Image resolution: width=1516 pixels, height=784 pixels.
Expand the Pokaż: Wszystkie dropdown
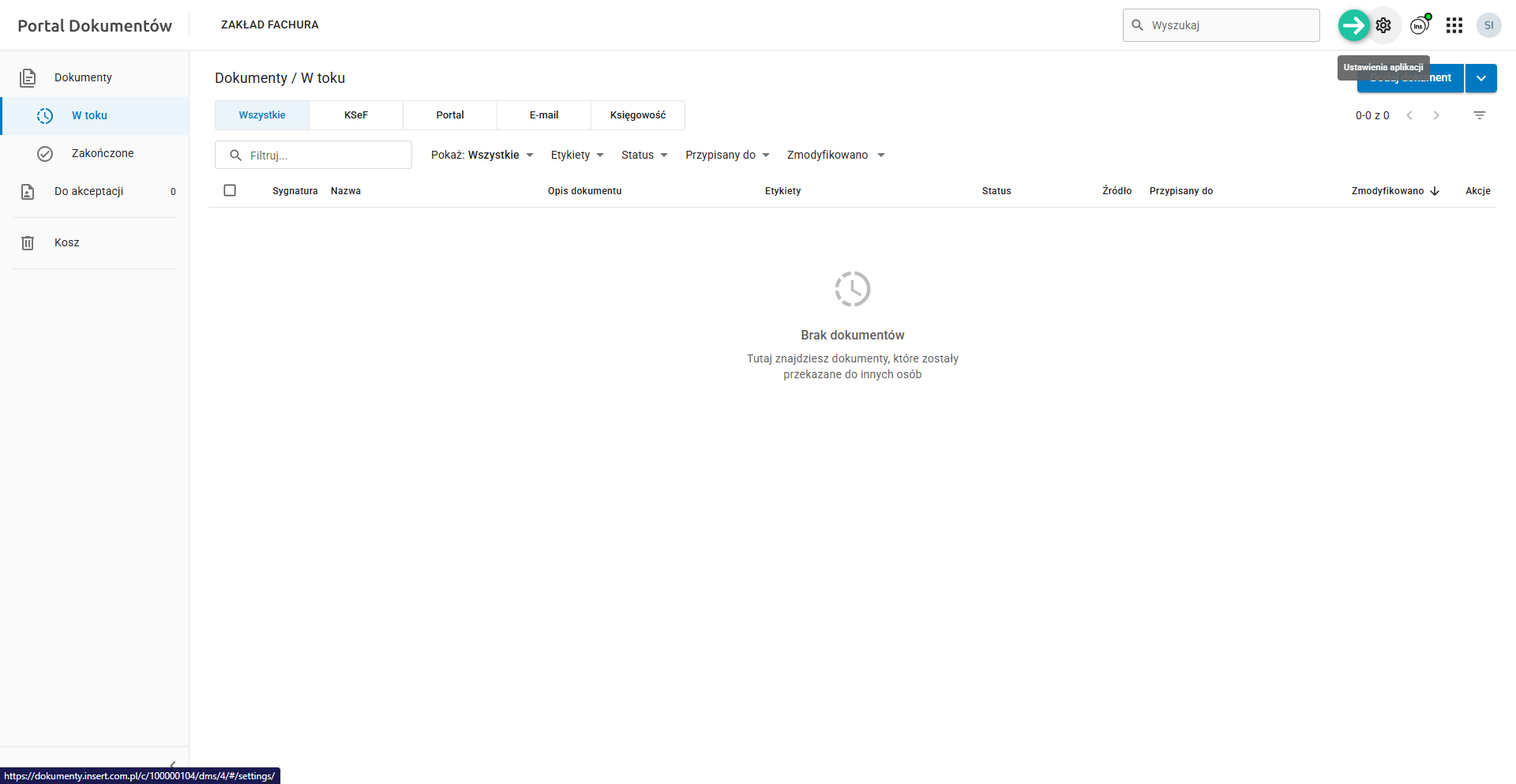(482, 155)
